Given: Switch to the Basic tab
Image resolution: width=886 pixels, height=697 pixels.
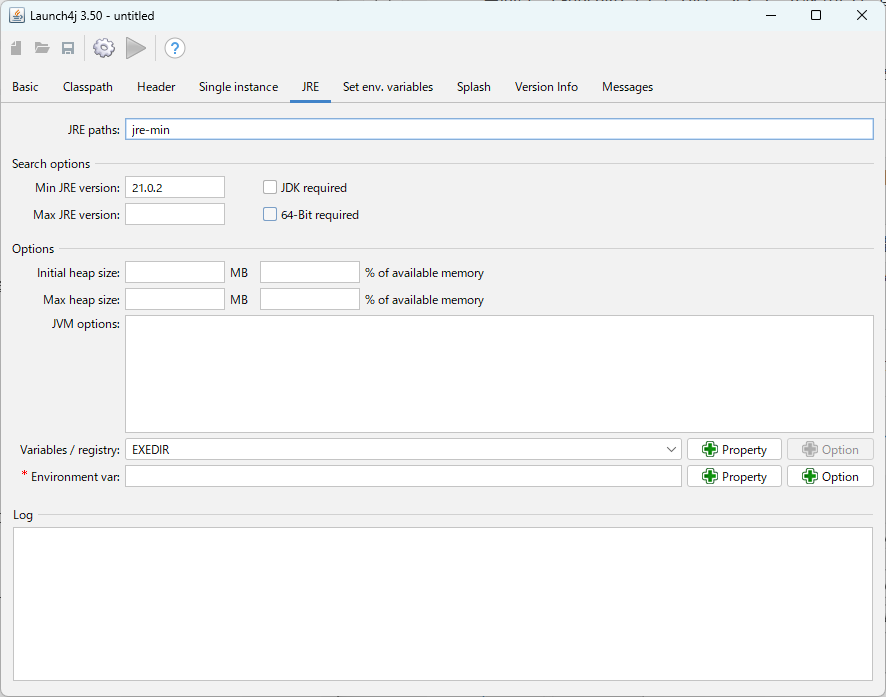Looking at the screenshot, I should click(x=25, y=87).
